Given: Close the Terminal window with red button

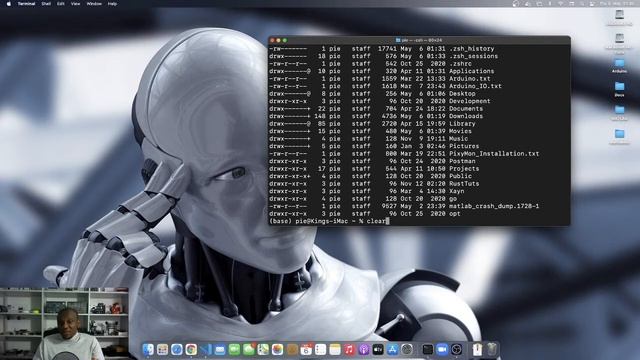Looking at the screenshot, I should click(273, 40).
